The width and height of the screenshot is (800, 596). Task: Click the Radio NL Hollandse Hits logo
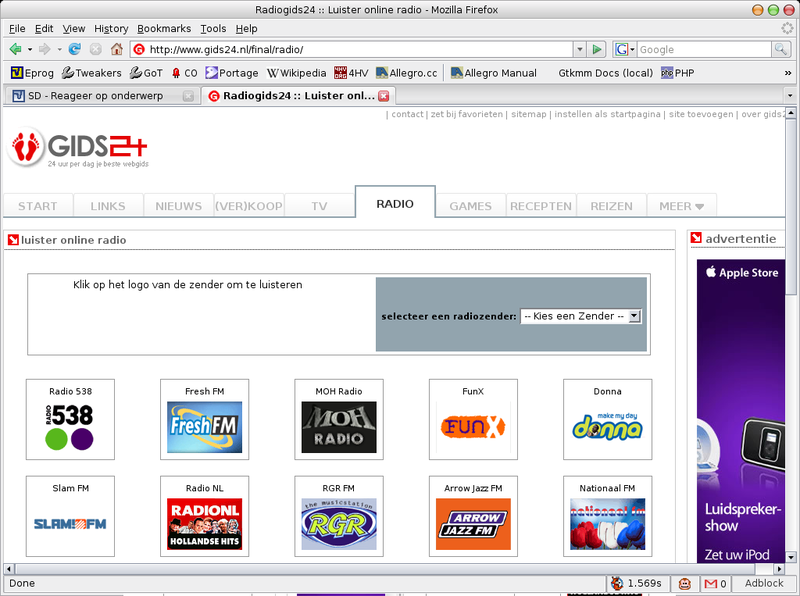point(205,524)
